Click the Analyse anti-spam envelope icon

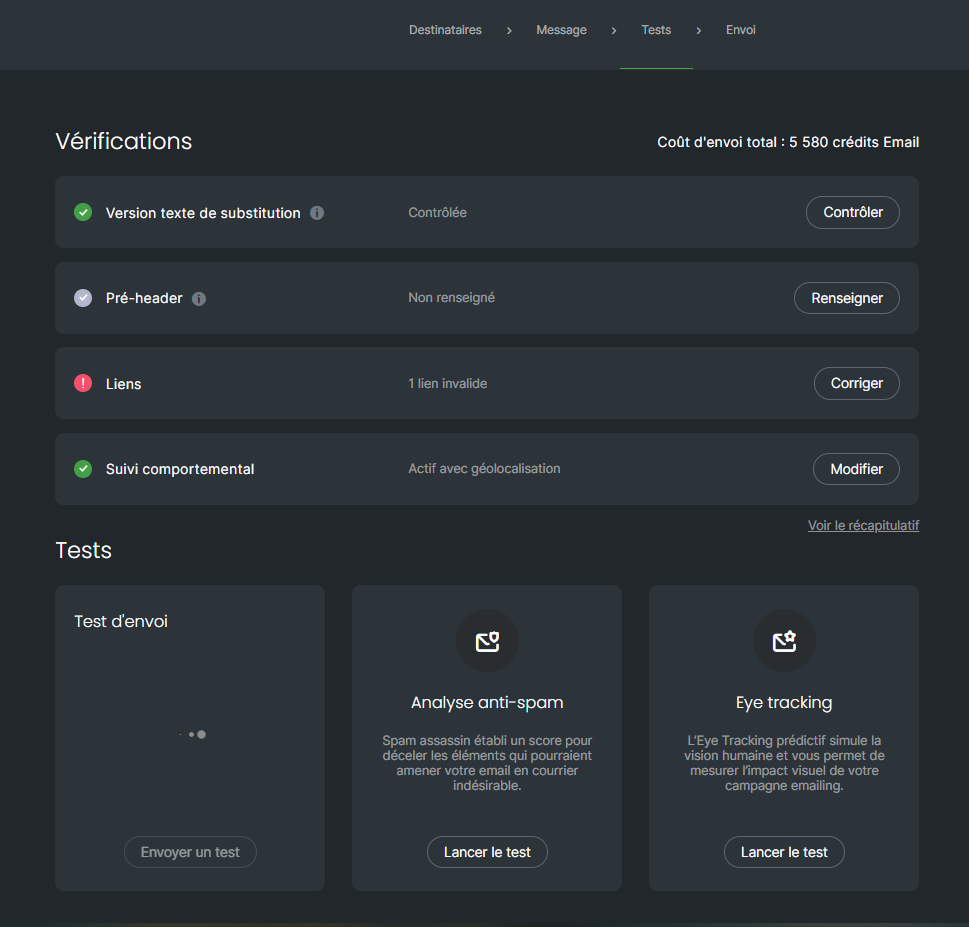tap(487, 641)
